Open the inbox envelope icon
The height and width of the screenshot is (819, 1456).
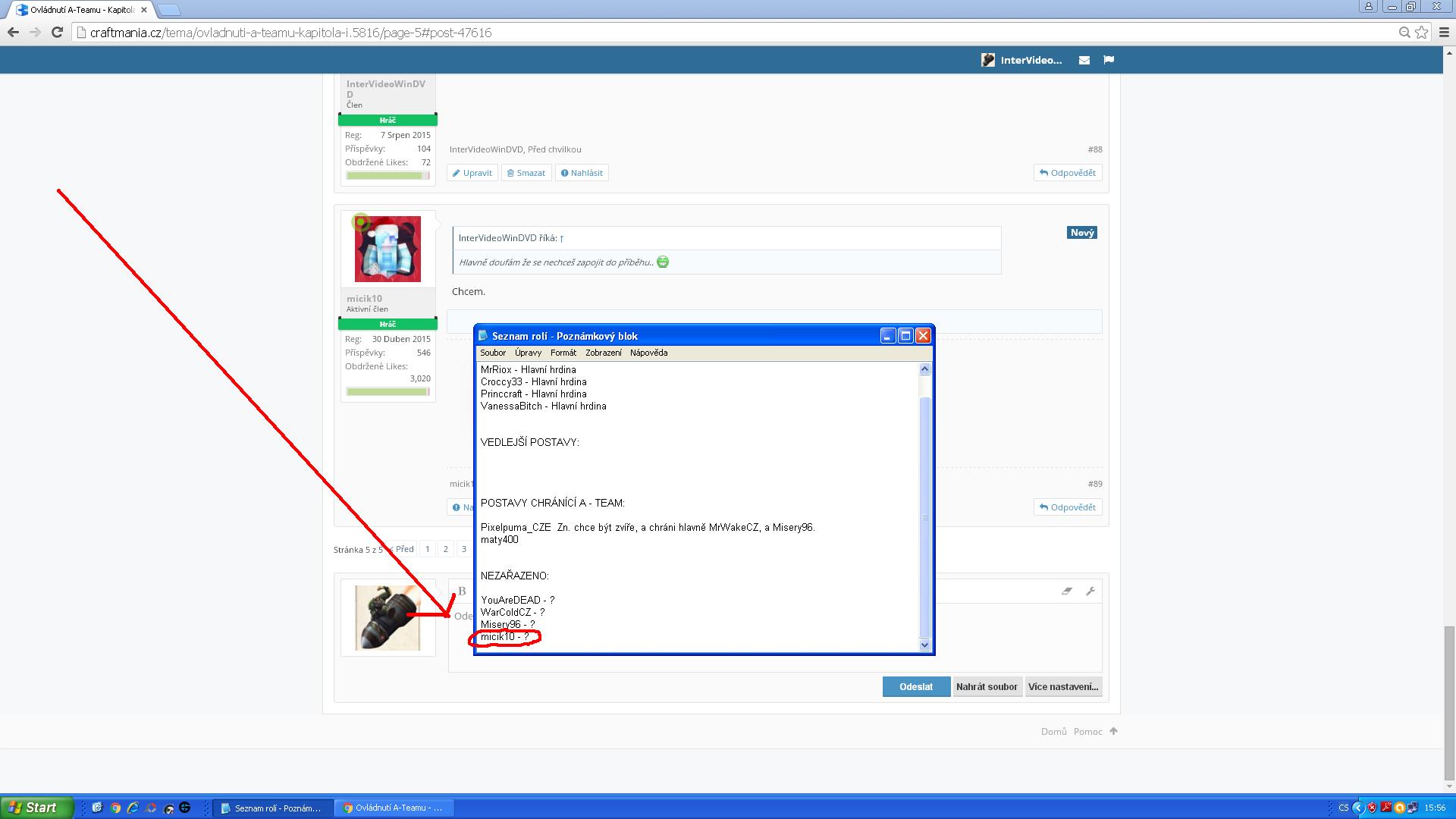[x=1084, y=60]
